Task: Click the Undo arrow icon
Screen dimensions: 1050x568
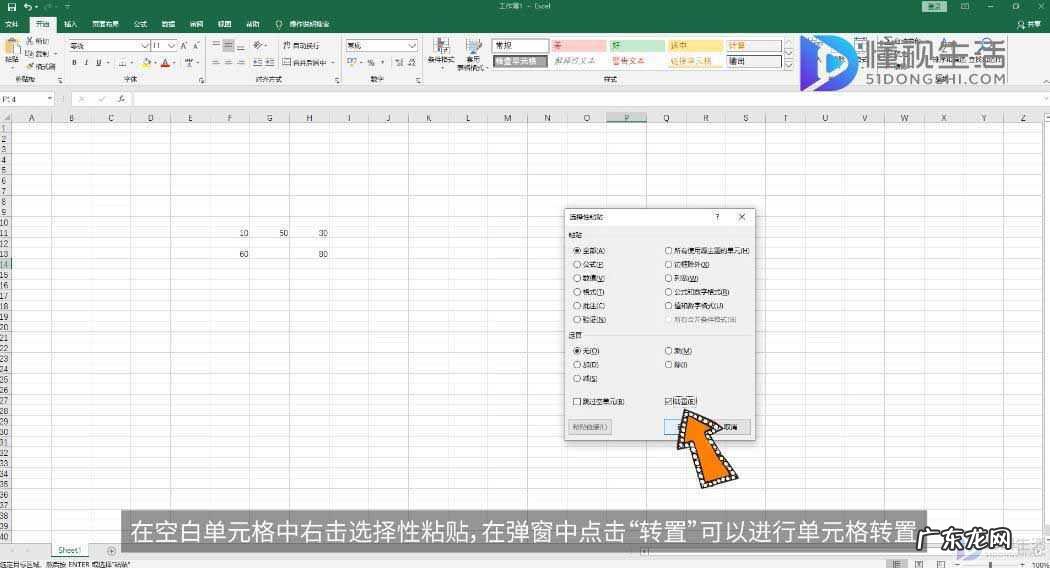Action: (28, 7)
